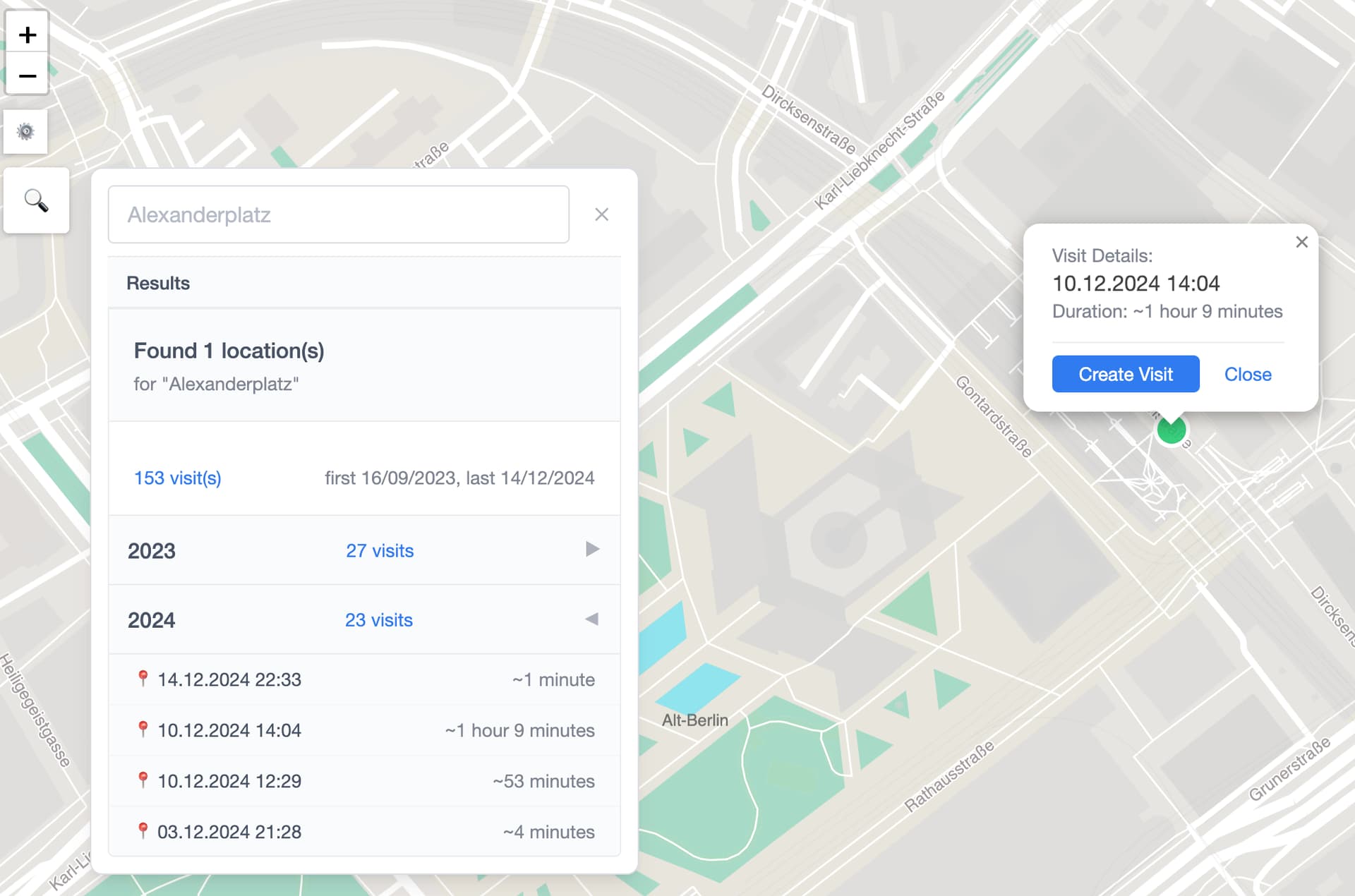Click pin icon for 14.12.2024 22:33 visit
The width and height of the screenshot is (1355, 896).
[143, 679]
